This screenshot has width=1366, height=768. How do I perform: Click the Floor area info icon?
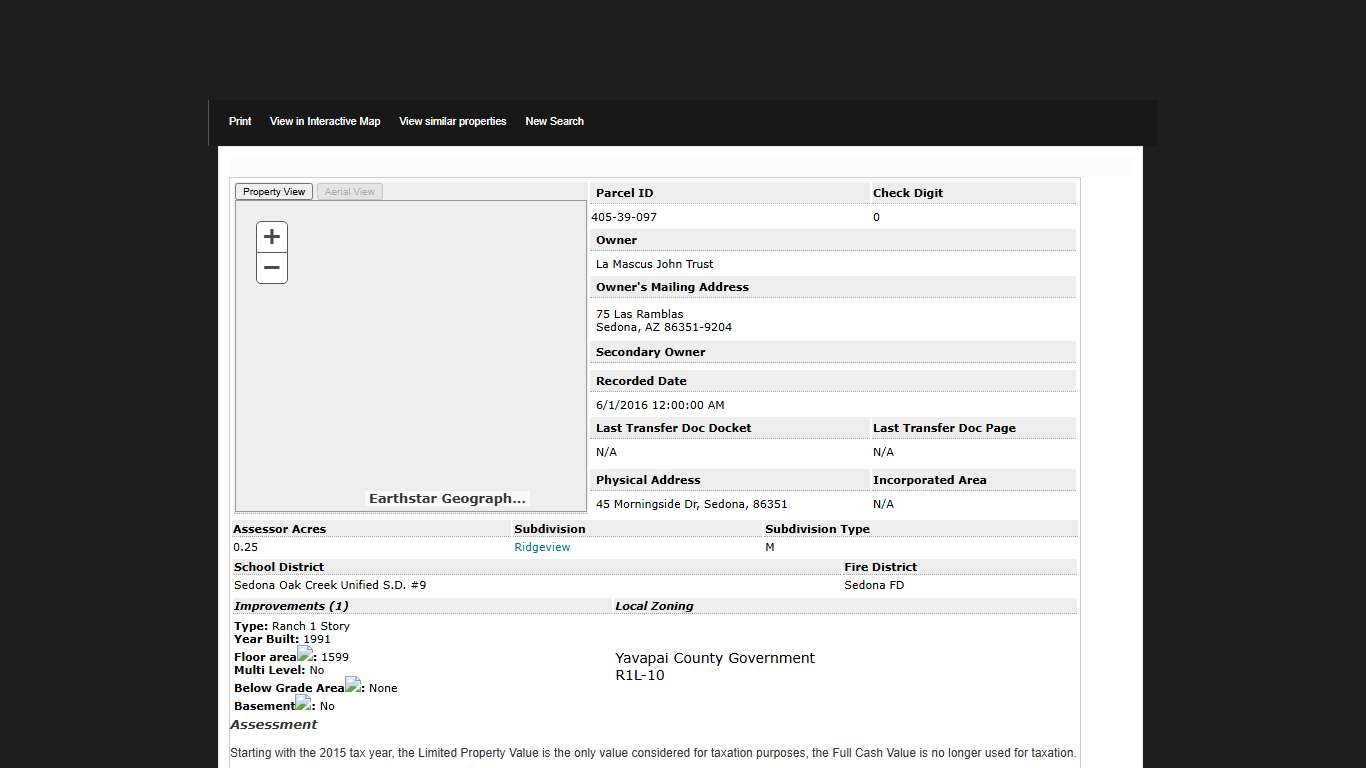click(x=305, y=654)
